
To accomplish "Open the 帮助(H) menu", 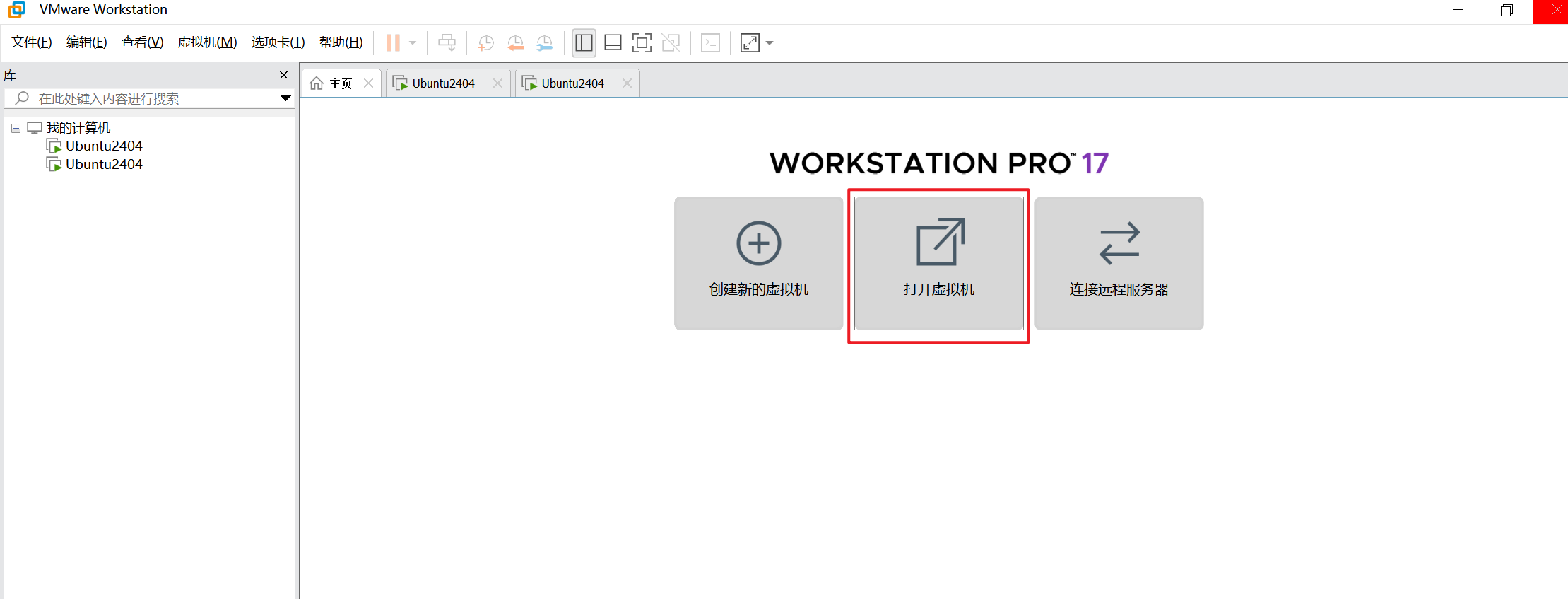I will [x=341, y=42].
